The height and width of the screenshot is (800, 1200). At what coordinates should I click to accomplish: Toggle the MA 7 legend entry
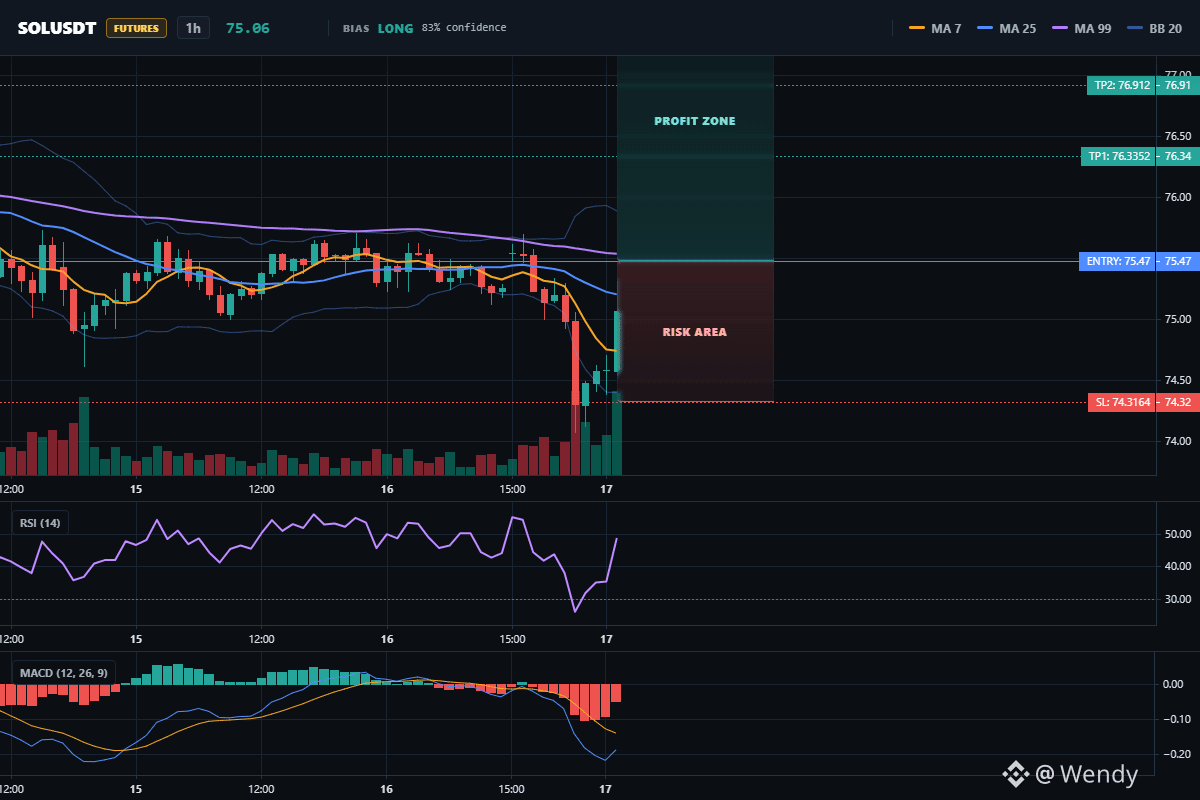pyautogui.click(x=935, y=28)
